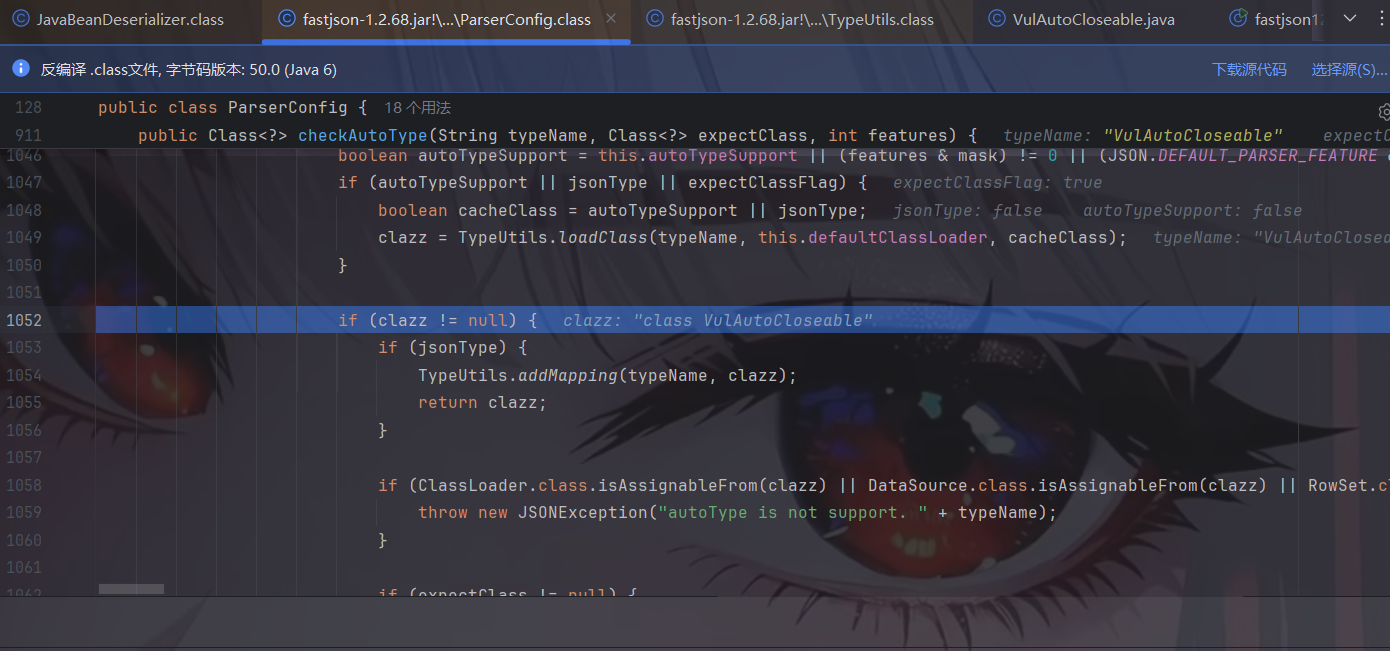Open the TypeUtils.class tab
Viewport: 1390px width, 651px height.
coord(802,19)
